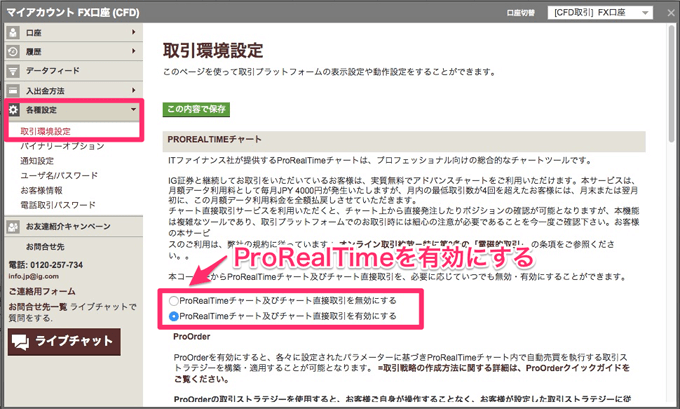Open the 各種設定 menu item

pyautogui.click(x=74, y=110)
